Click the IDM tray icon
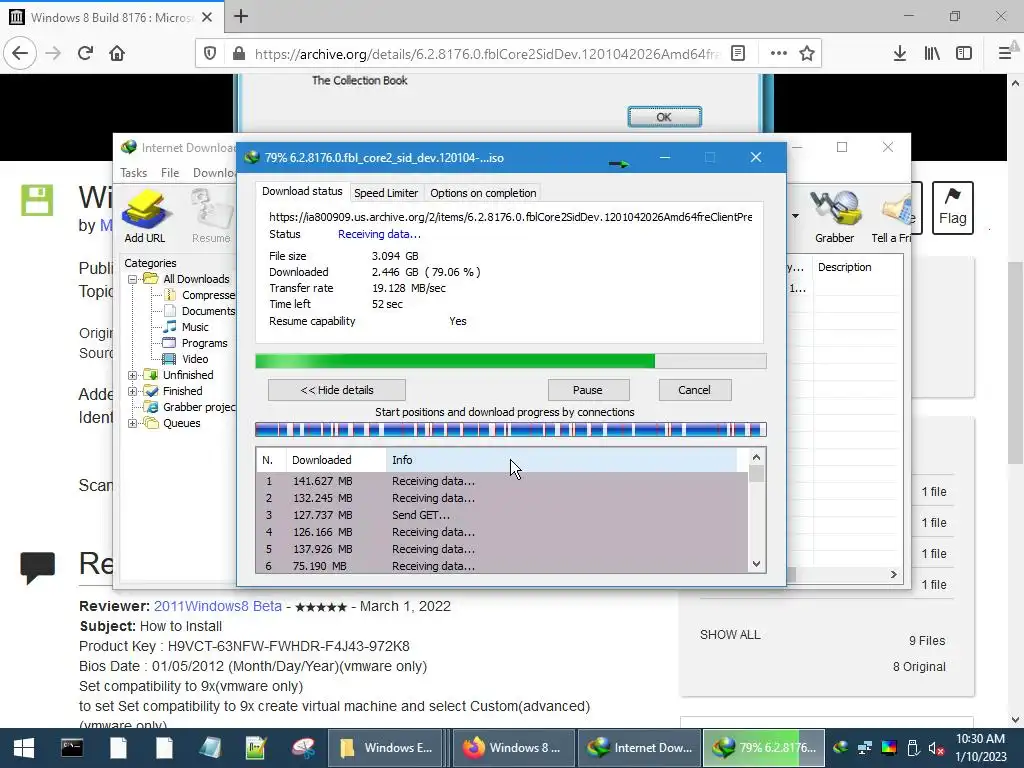 click(x=841, y=748)
